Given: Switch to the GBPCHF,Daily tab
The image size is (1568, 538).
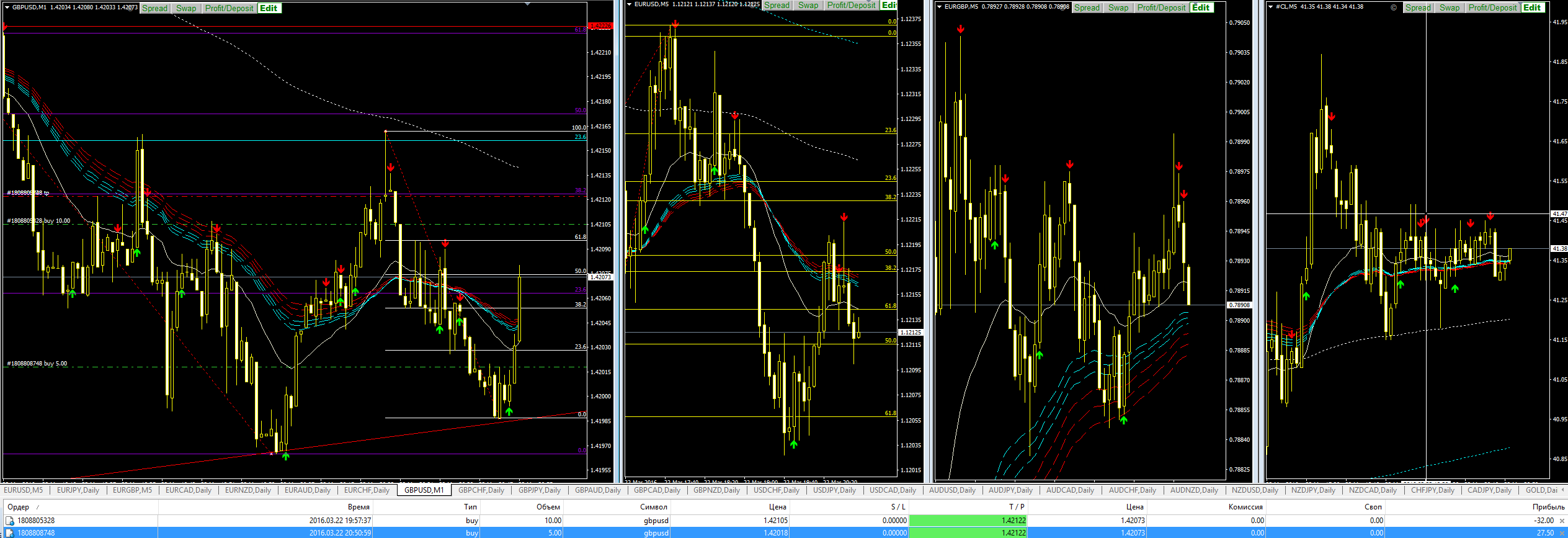Looking at the screenshot, I should click(x=481, y=490).
